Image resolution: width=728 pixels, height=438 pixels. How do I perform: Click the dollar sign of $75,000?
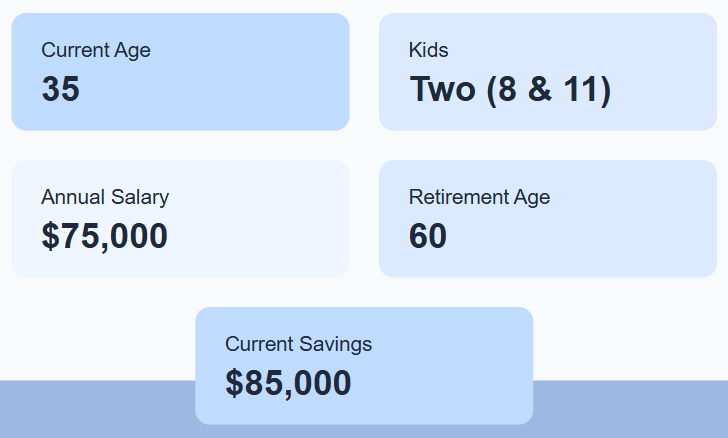(51, 236)
